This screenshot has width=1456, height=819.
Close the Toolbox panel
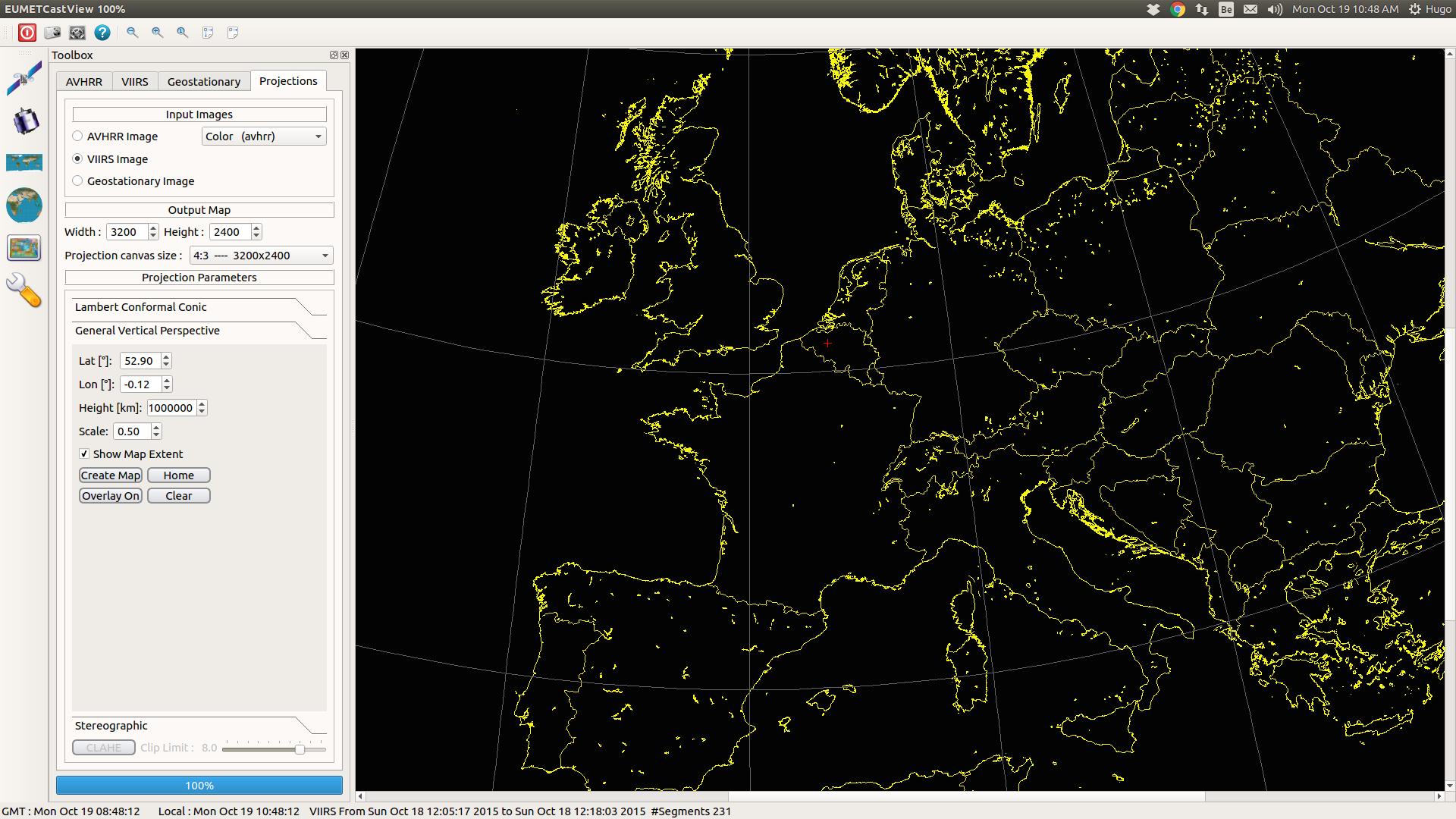[x=345, y=55]
